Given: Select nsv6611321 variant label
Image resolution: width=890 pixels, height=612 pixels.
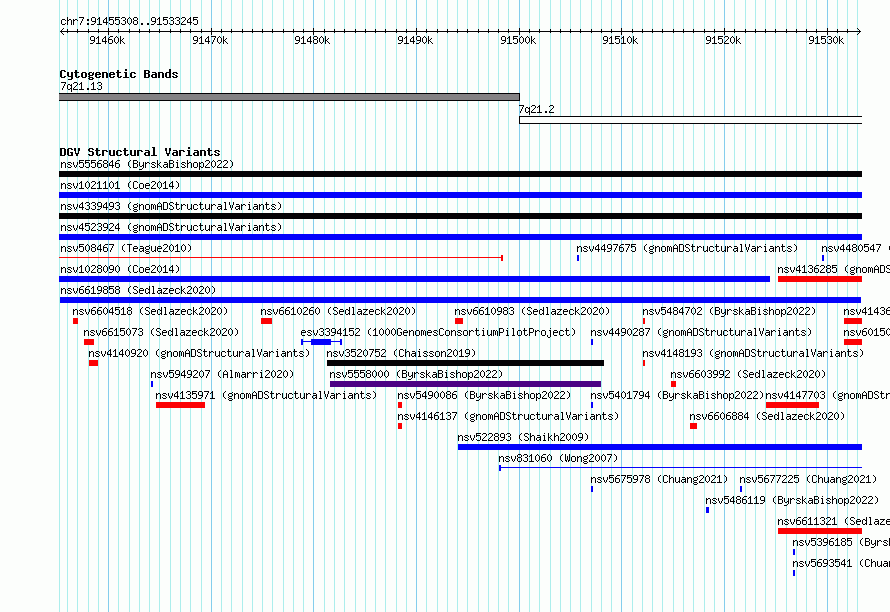Looking at the screenshot, I should tap(833, 521).
